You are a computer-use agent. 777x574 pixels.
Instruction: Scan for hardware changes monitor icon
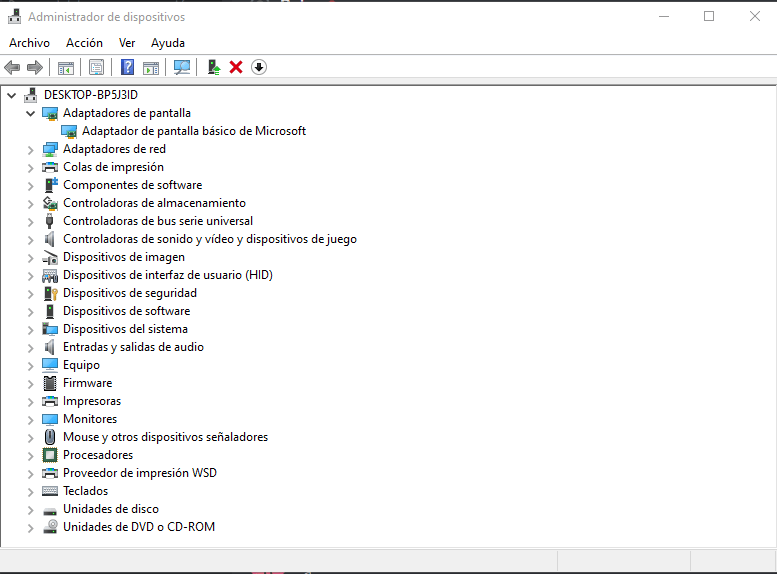182,67
